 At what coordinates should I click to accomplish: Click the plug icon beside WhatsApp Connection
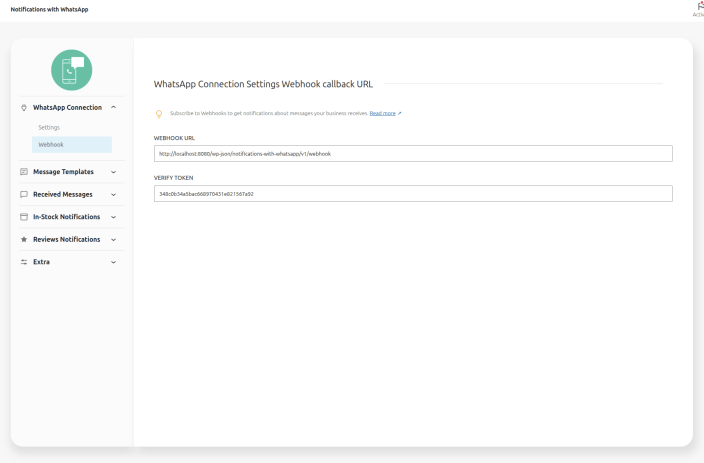tap(24, 107)
